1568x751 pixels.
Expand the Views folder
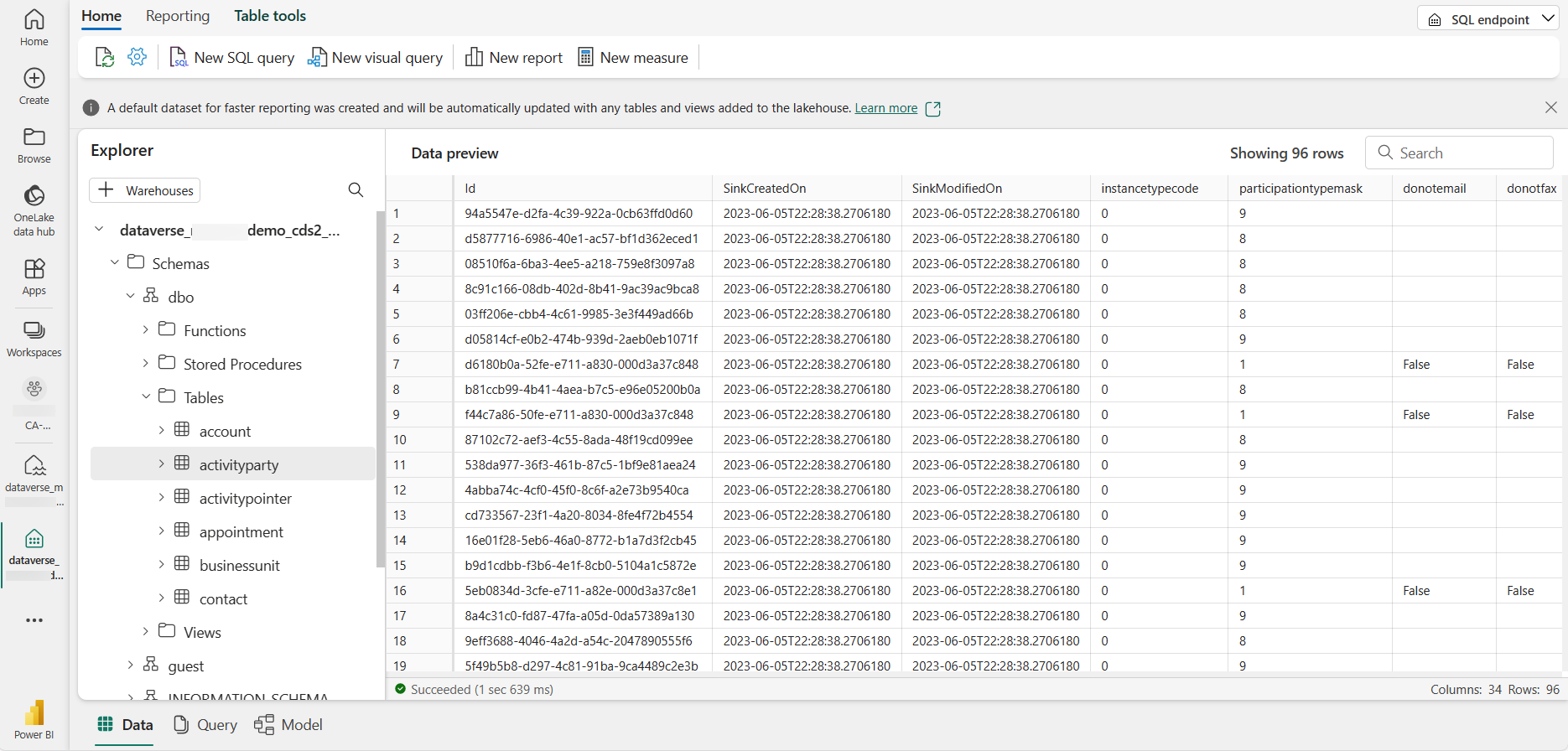(x=146, y=631)
